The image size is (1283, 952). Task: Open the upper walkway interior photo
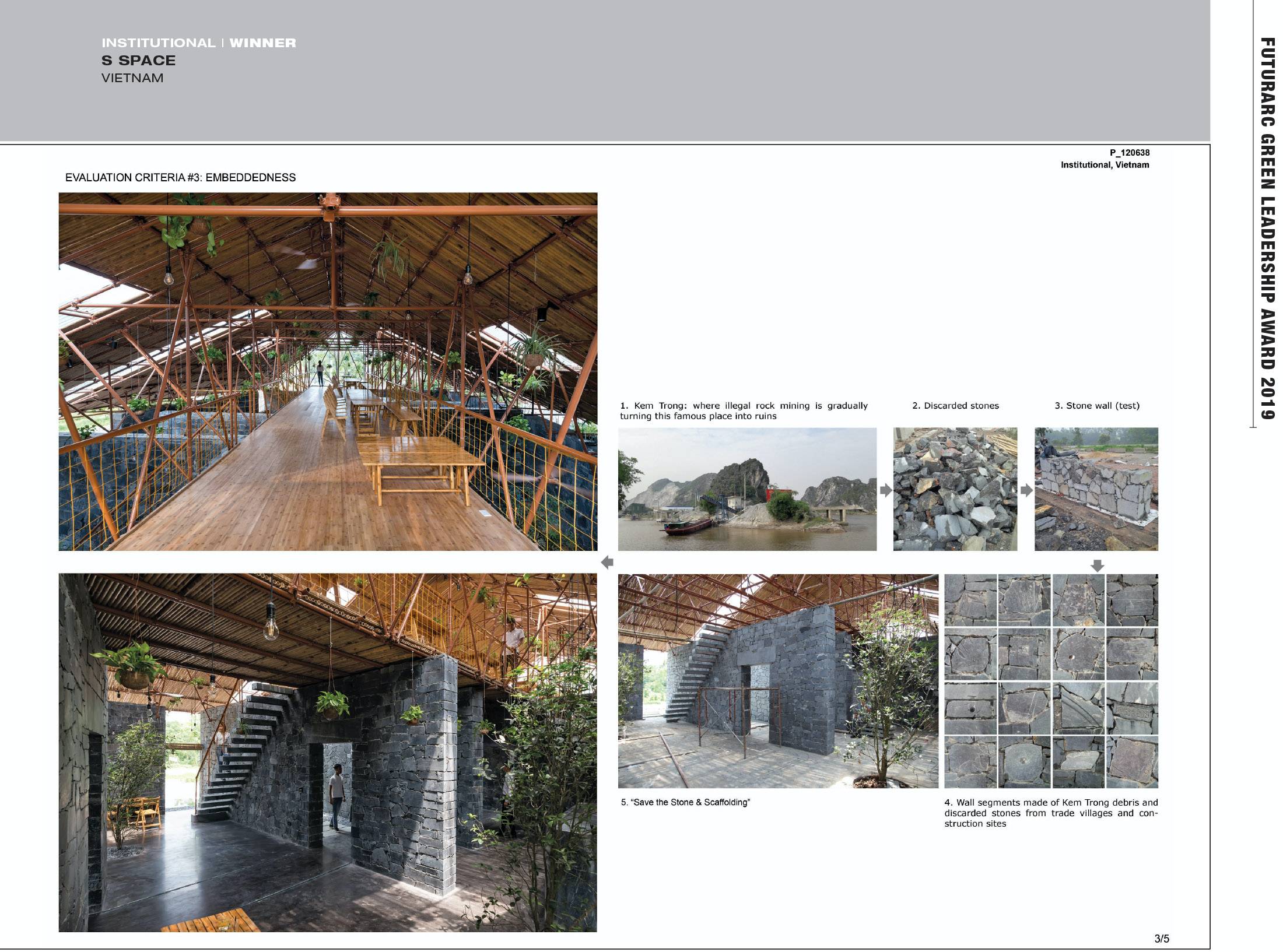[328, 372]
